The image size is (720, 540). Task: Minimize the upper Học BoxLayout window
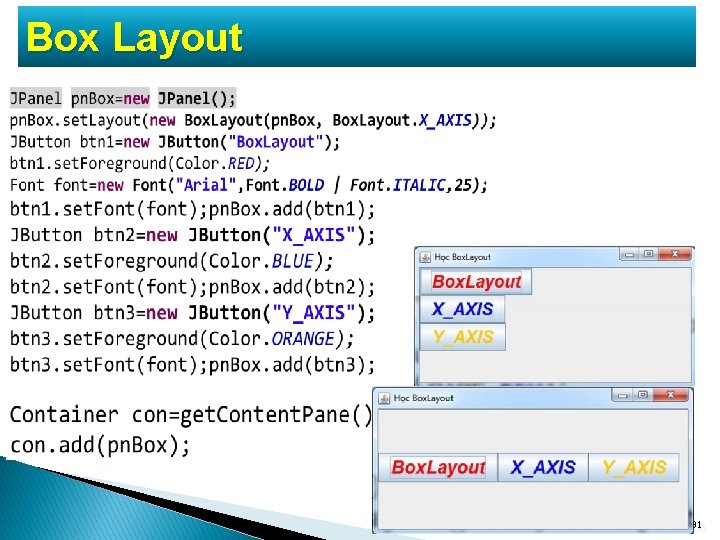[x=630, y=254]
